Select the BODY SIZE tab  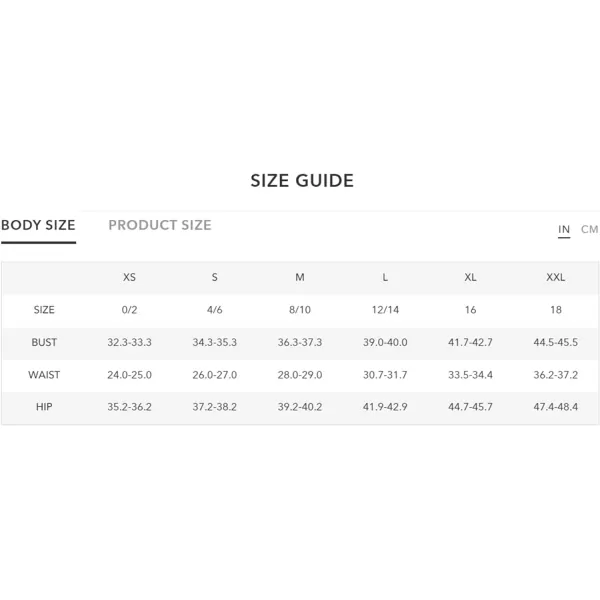tap(38, 225)
